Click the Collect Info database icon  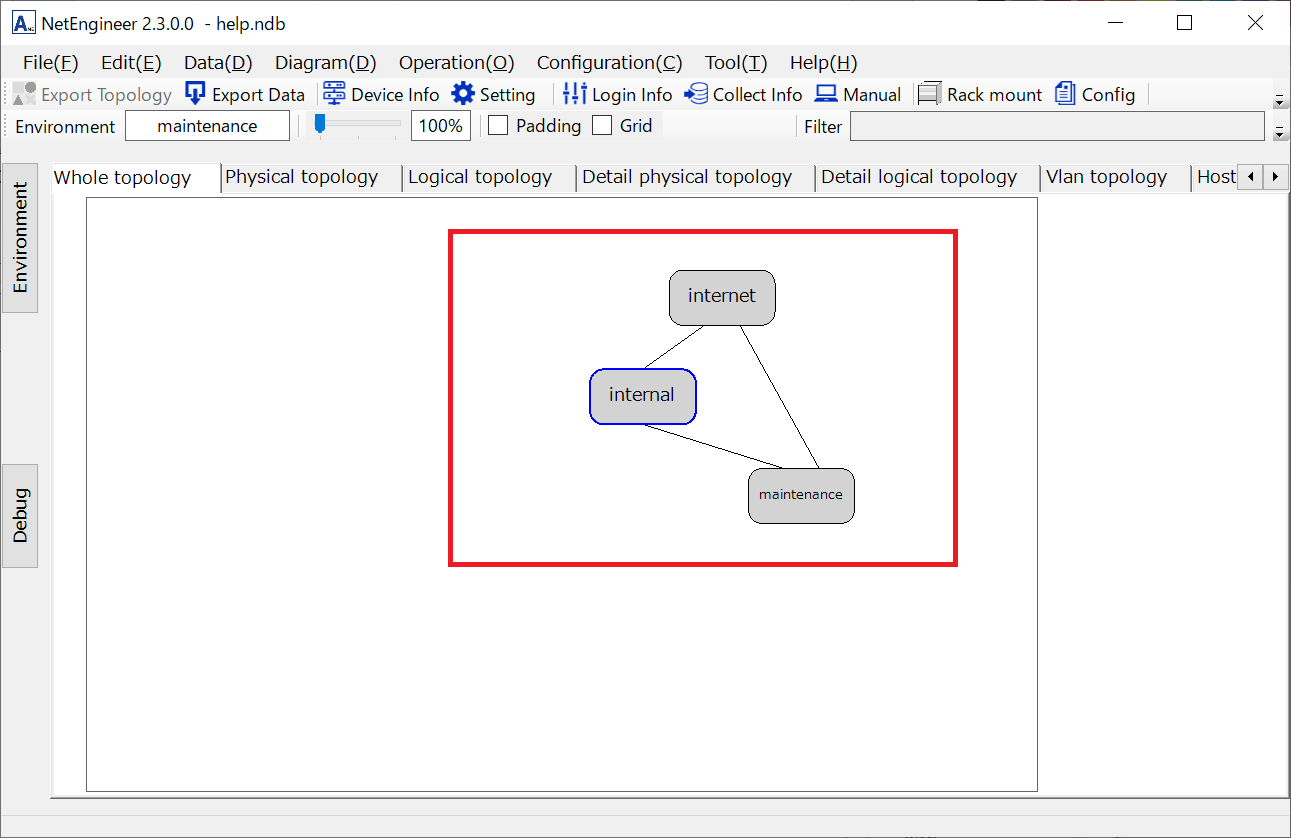(696, 94)
